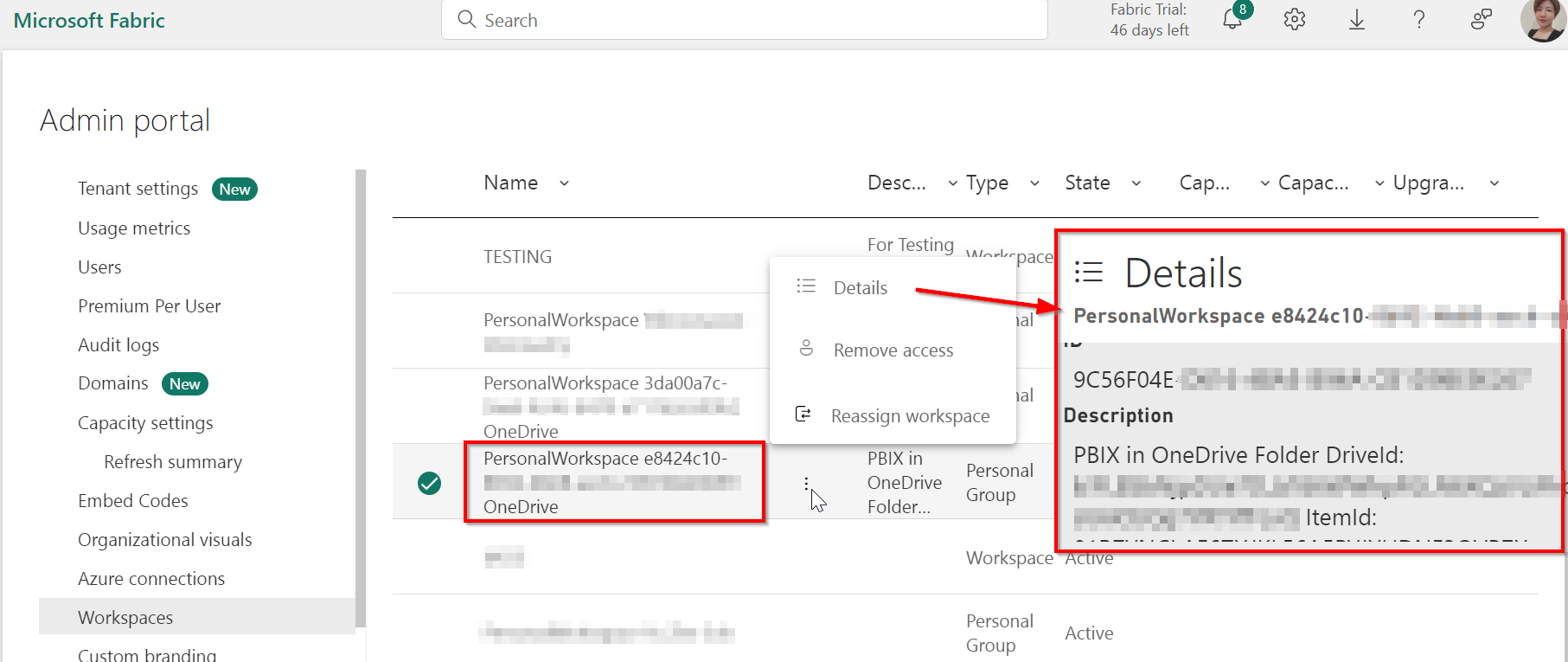Viewport: 1568px width, 662px height.
Task: Open the Users admin page
Action: click(x=99, y=267)
